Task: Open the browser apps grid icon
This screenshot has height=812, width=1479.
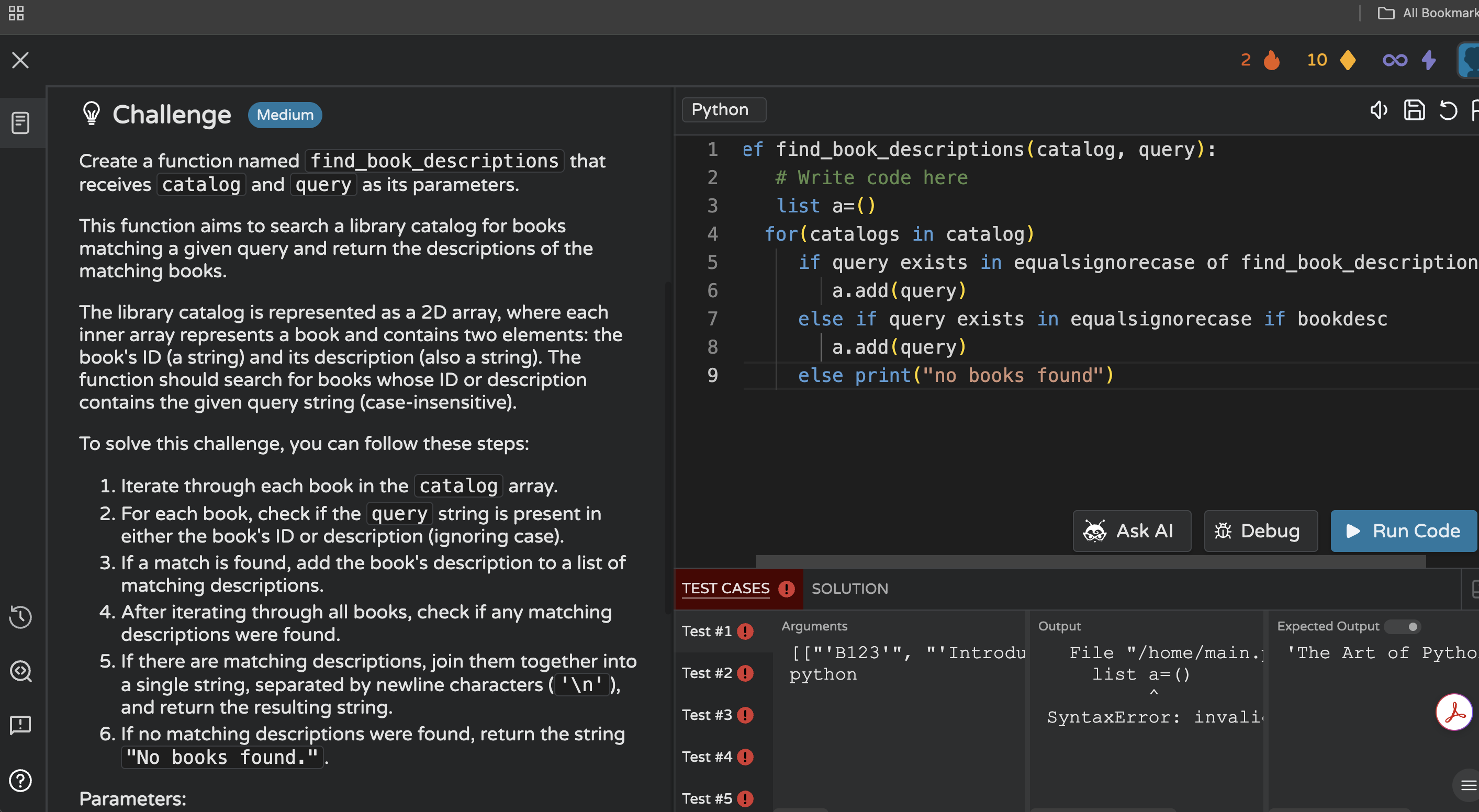Action: pos(16,13)
